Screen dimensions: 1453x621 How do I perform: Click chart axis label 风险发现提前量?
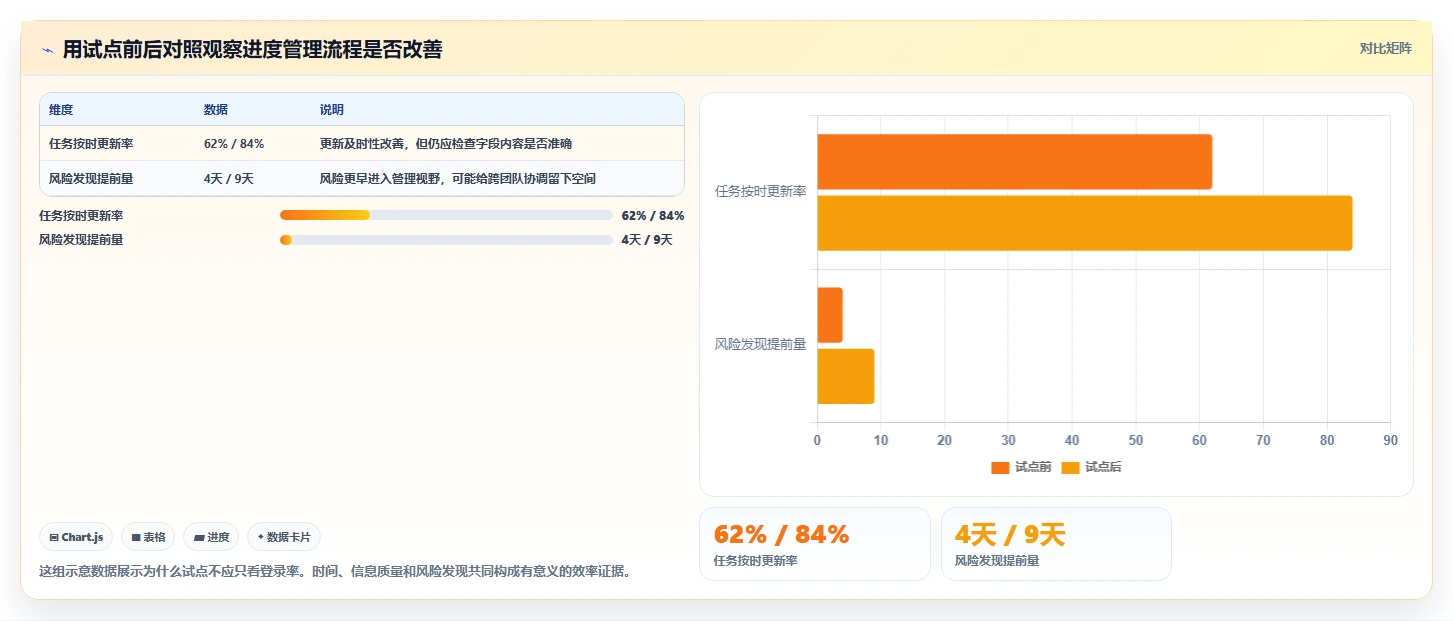760,345
